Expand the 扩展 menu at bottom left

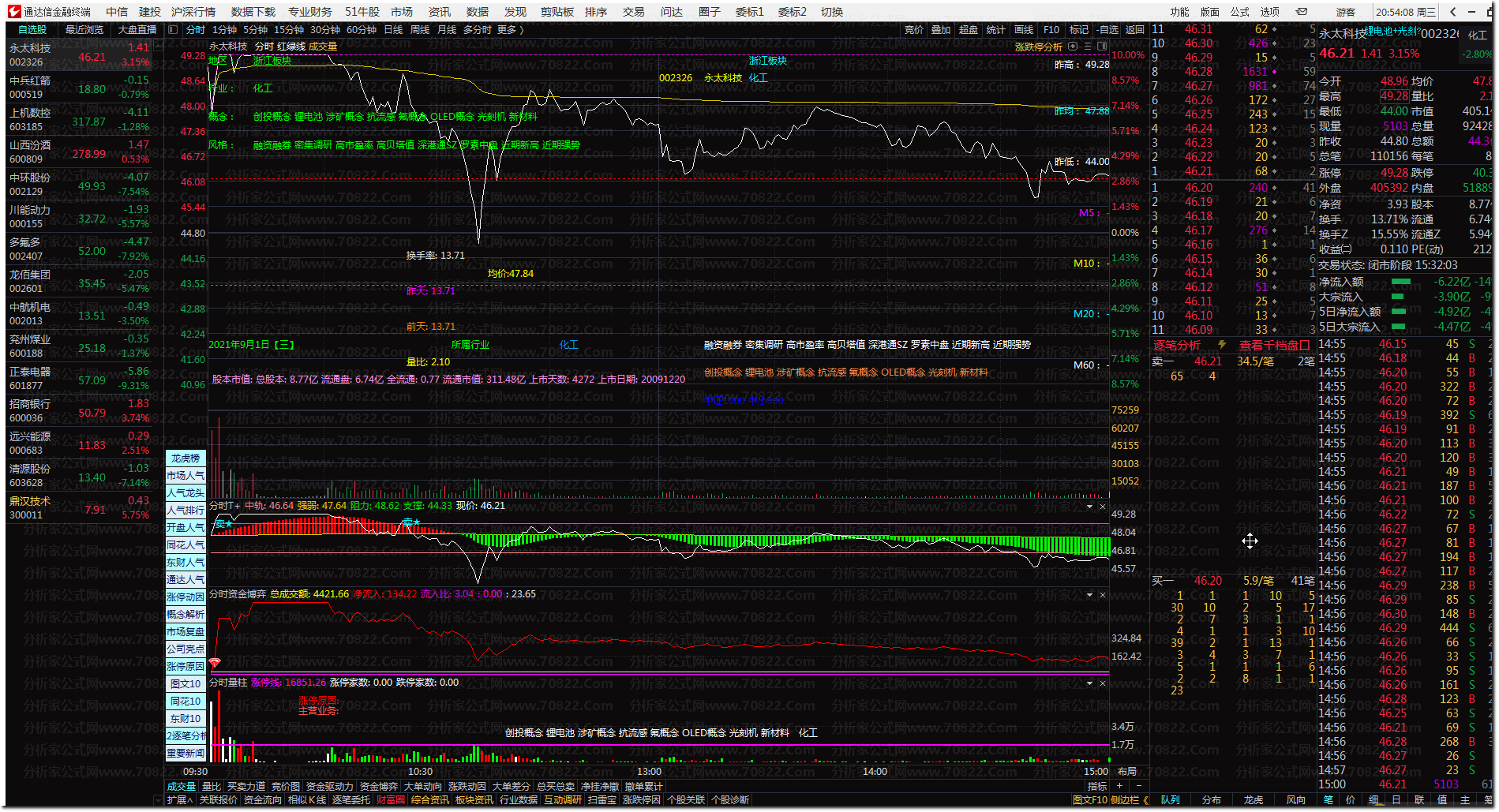[179, 800]
